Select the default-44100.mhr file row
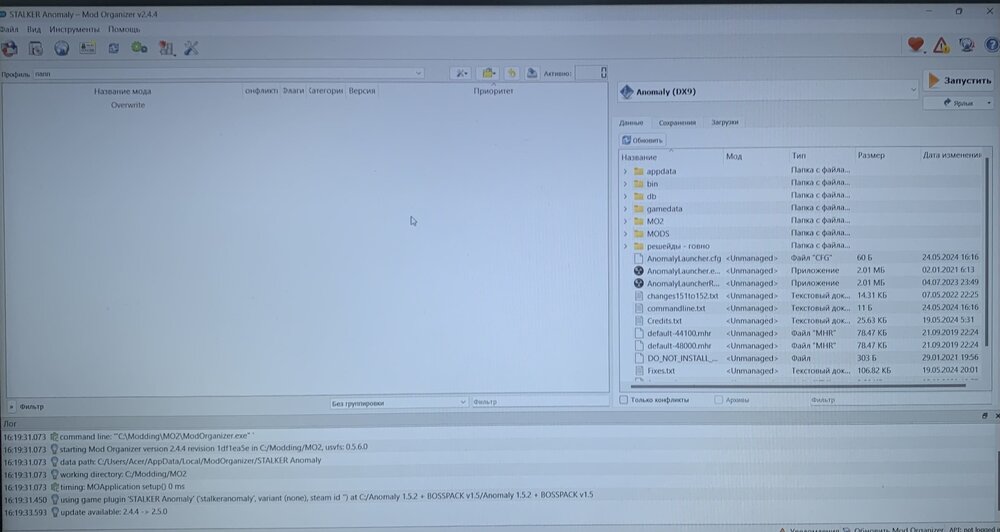This screenshot has height=532, width=1000. click(802, 333)
